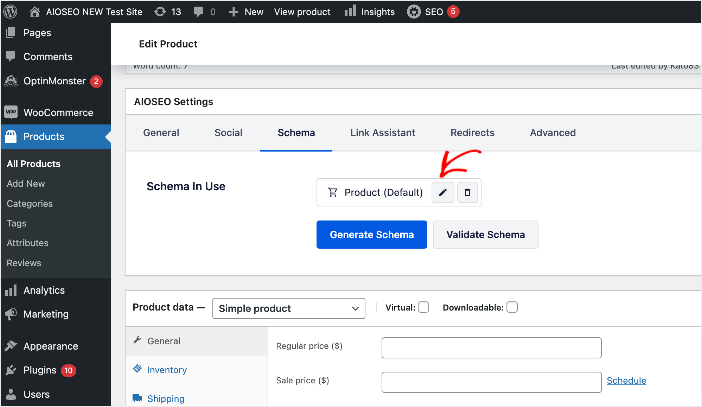Delete the Product (Default) schema with trash icon
Screen dimensions: 702x407
(x=467, y=193)
